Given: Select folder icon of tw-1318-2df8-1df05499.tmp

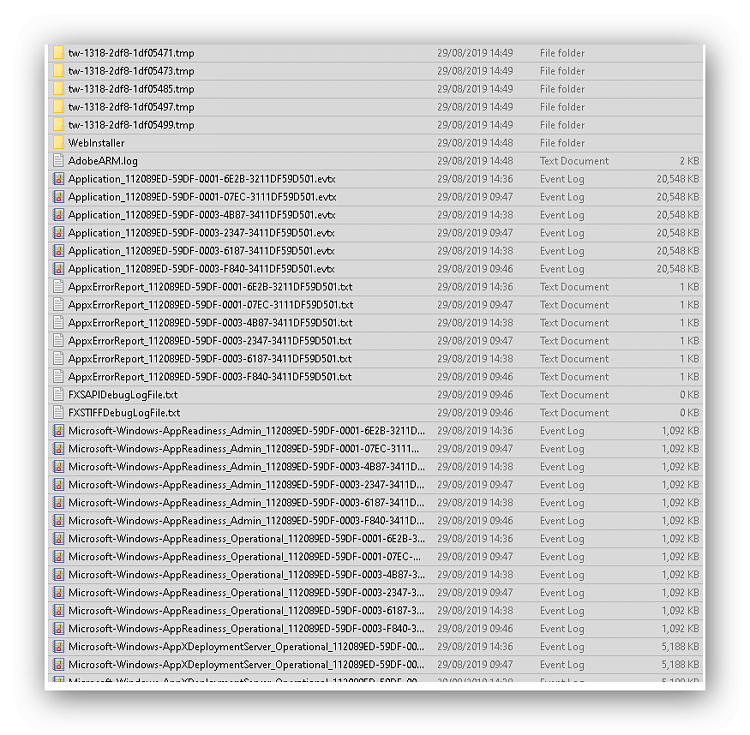Looking at the screenshot, I should point(58,125).
